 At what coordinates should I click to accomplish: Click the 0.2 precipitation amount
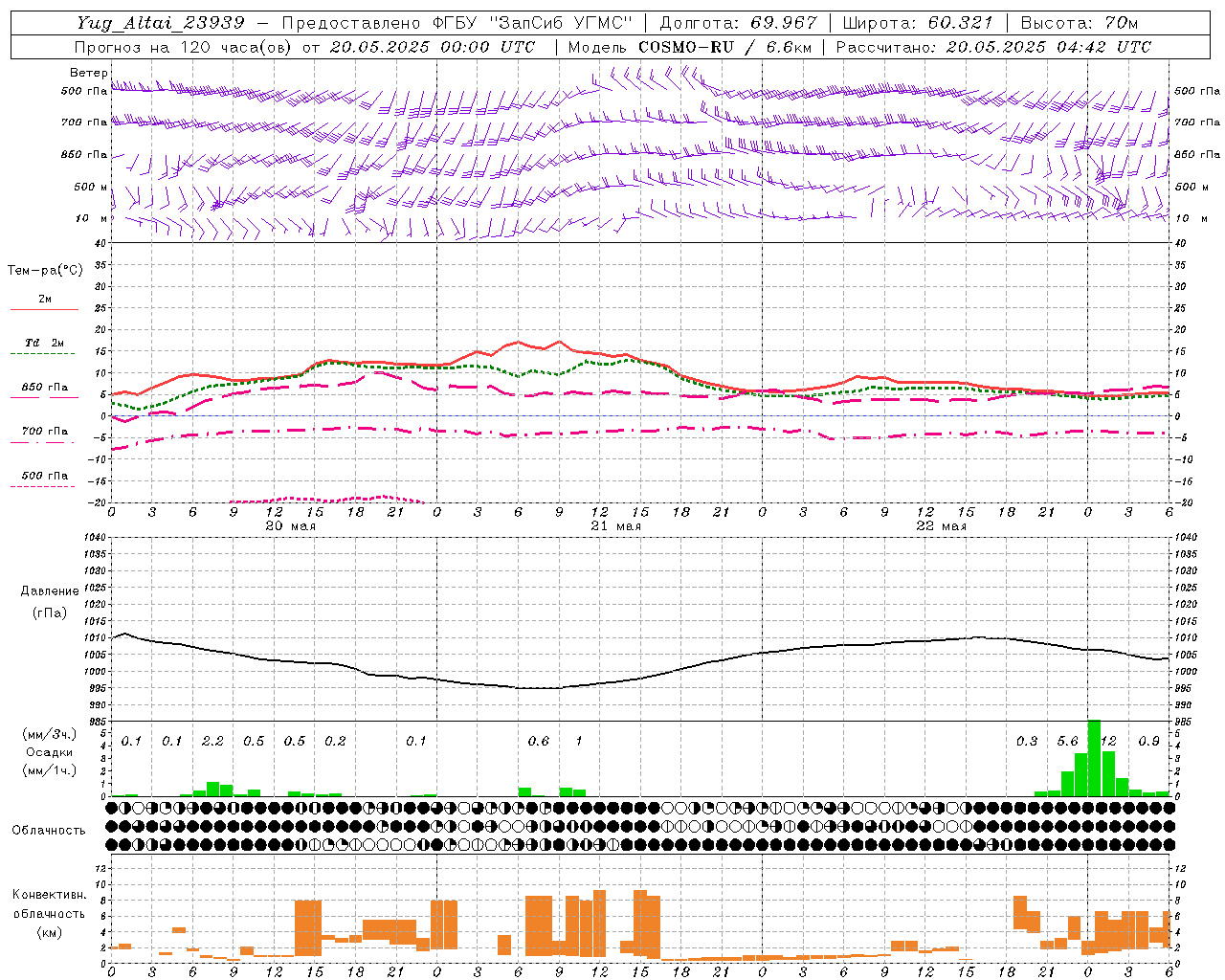335,742
